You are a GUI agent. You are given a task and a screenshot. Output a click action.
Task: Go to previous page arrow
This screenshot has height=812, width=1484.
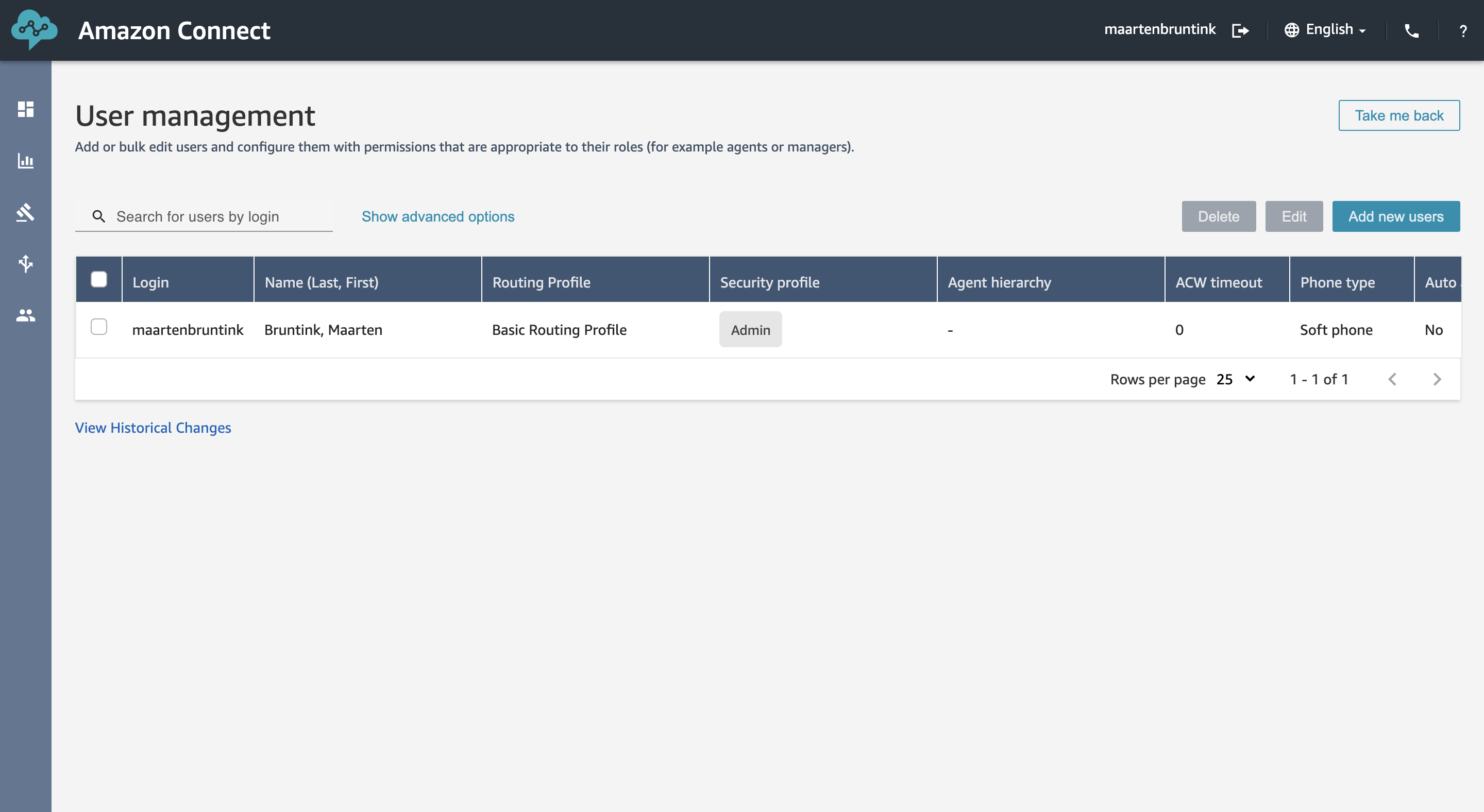point(1392,379)
